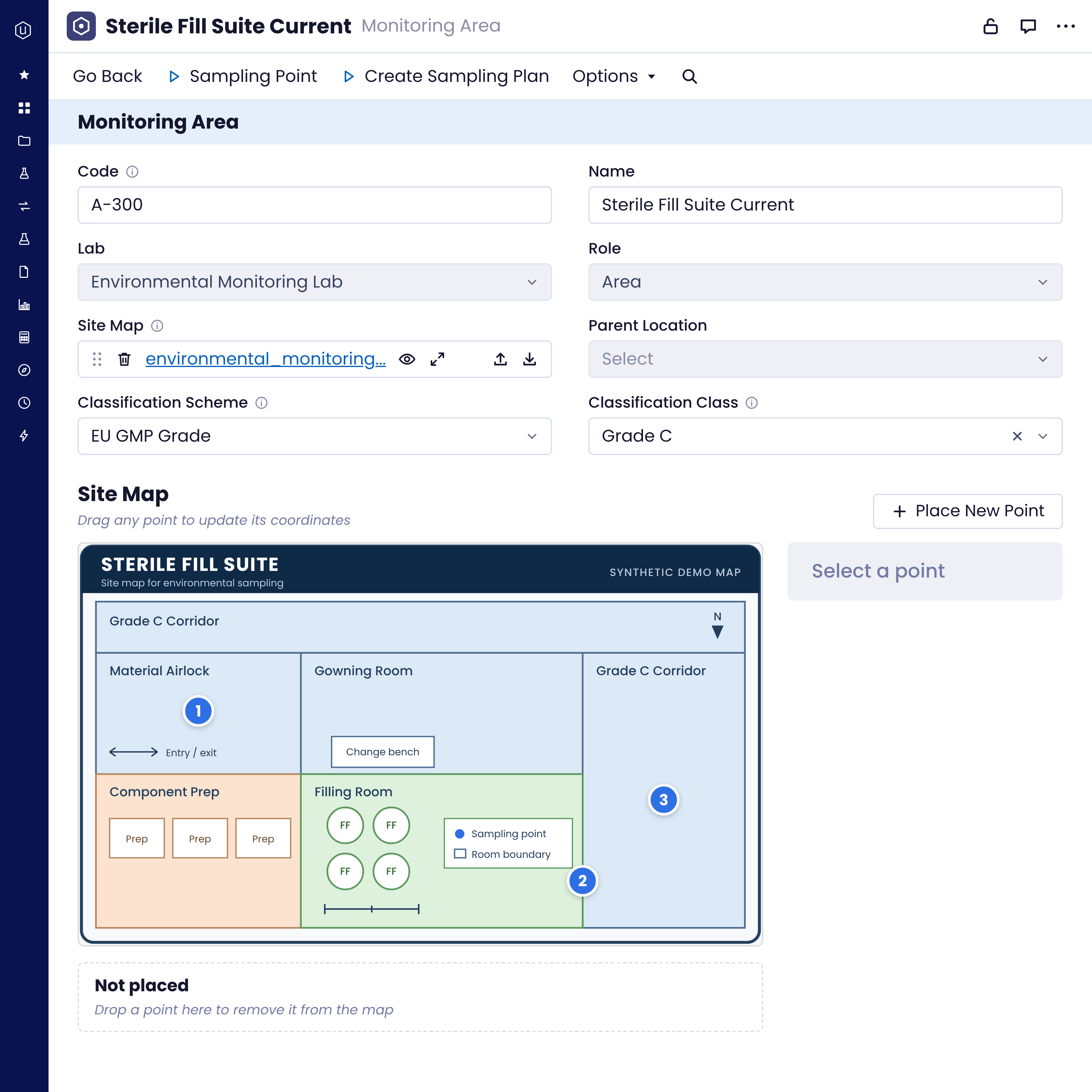Click the Place New Point button
Image resolution: width=1092 pixels, height=1092 pixels.
[x=968, y=511]
